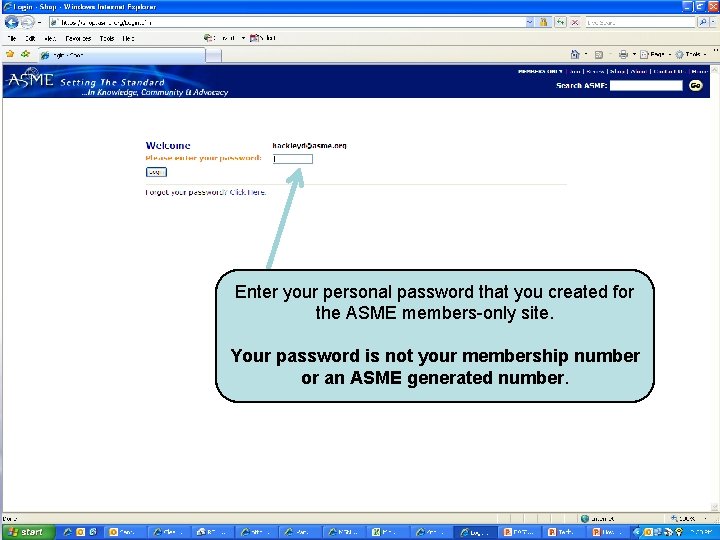
Task: Open the Edit menu
Action: (30, 39)
